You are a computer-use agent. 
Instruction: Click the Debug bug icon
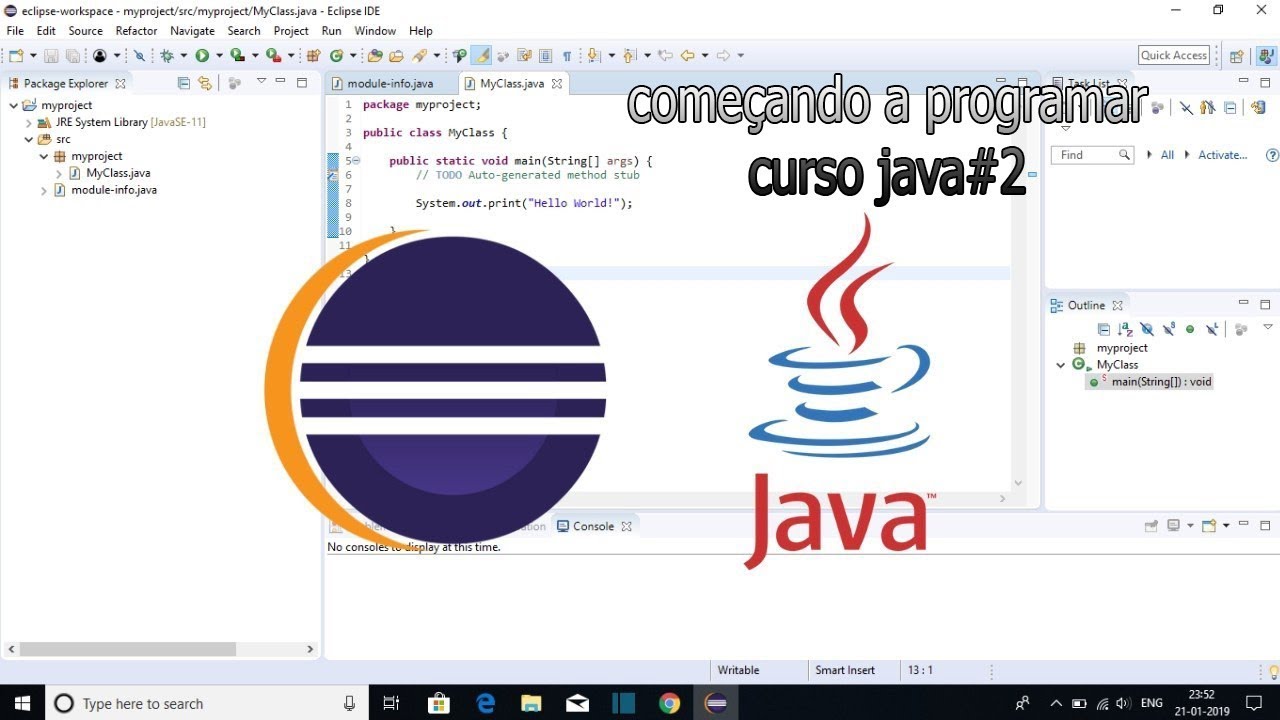click(x=167, y=55)
